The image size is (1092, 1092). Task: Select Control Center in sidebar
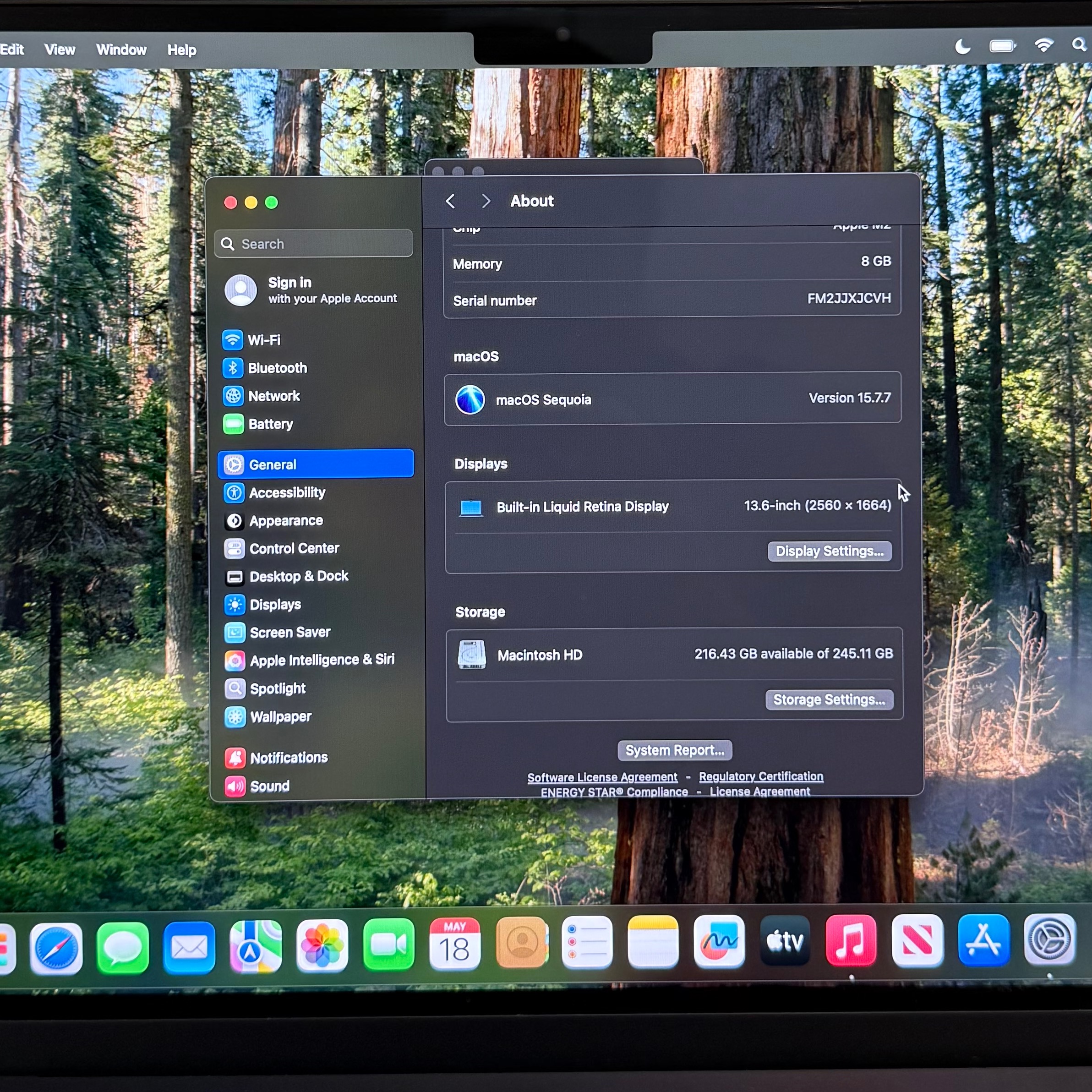pyautogui.click(x=316, y=548)
